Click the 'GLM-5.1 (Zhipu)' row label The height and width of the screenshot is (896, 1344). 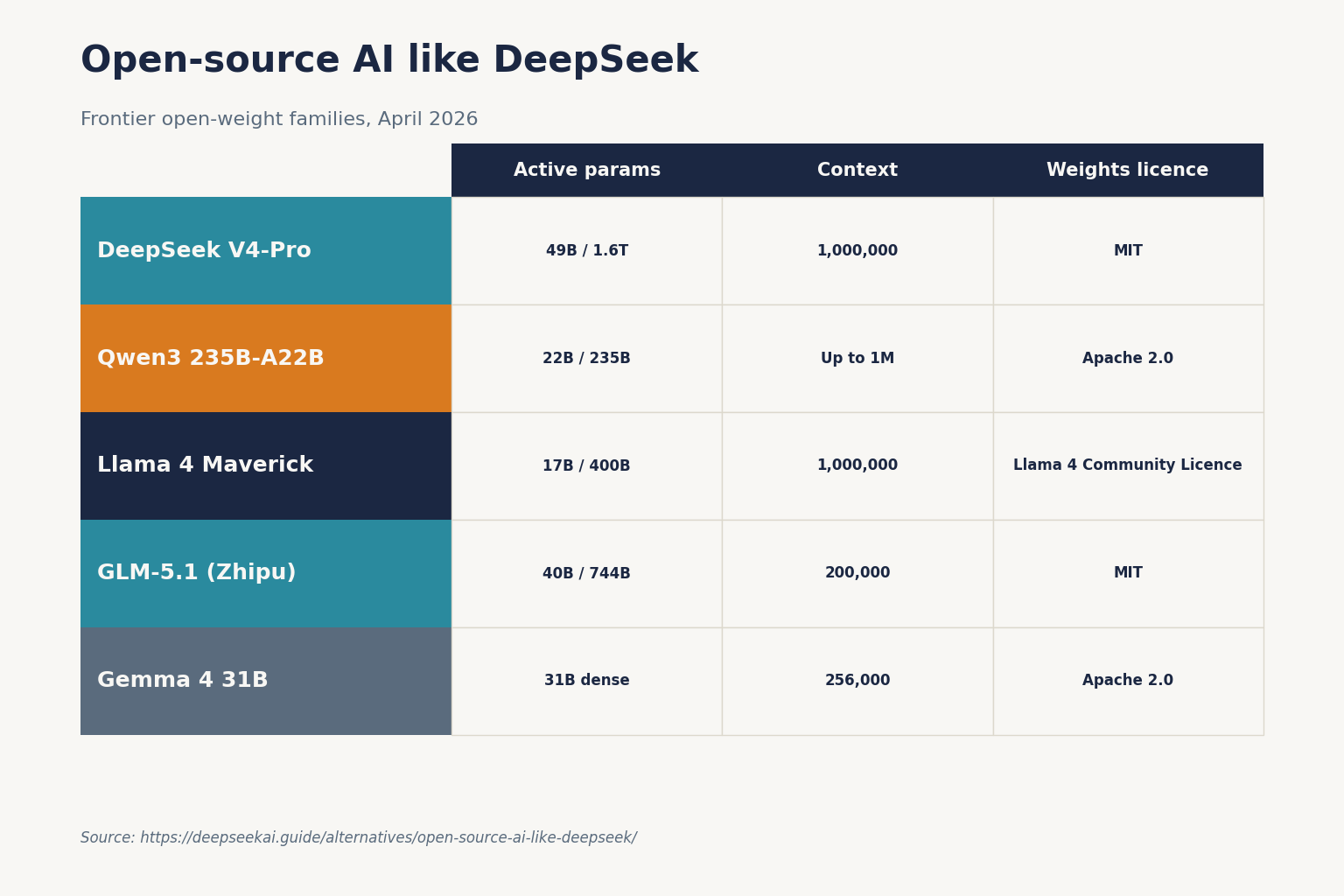(x=266, y=574)
